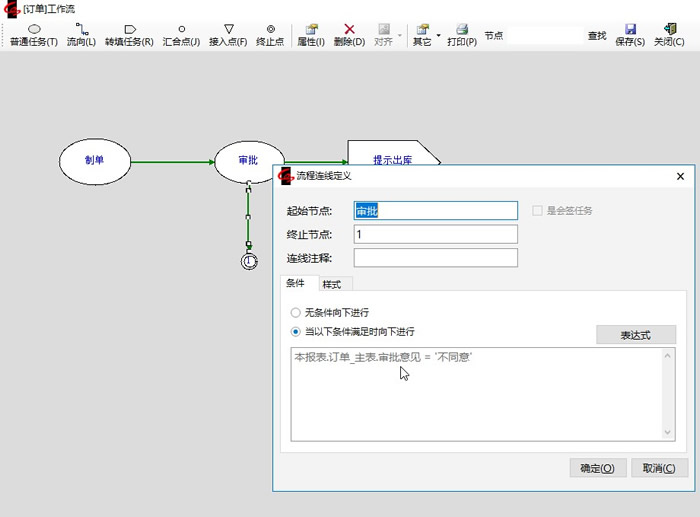Open 属性(I) properties from toolbar
This screenshot has width=700, height=517.
[311, 35]
